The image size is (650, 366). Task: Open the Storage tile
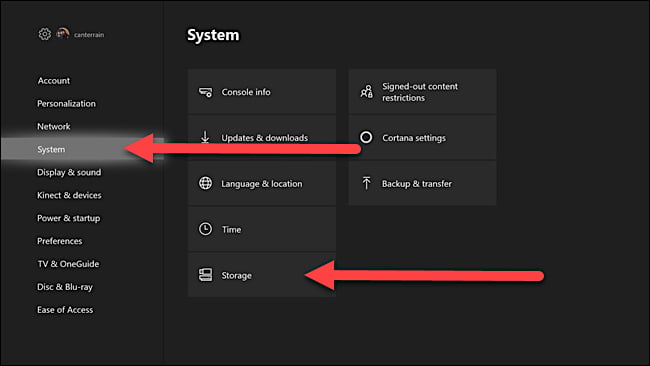coord(262,275)
